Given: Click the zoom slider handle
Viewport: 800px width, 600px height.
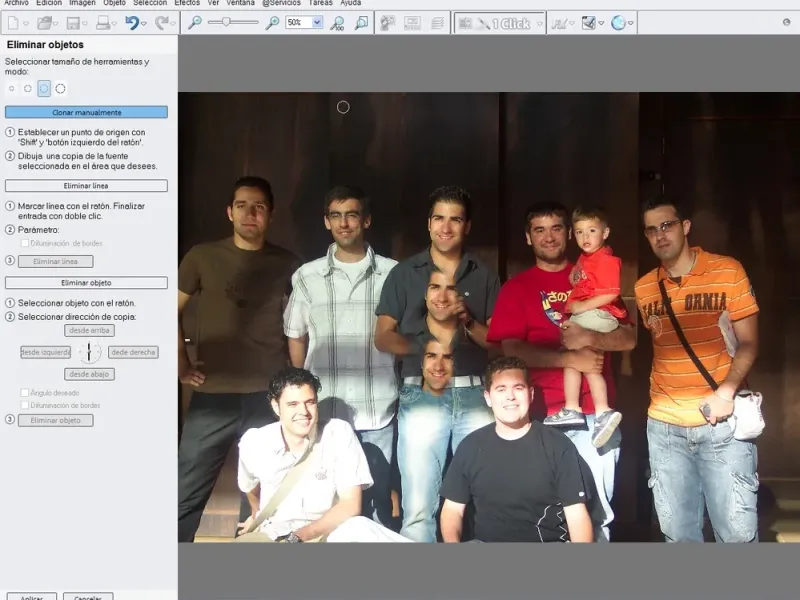Looking at the screenshot, I should 226,22.
